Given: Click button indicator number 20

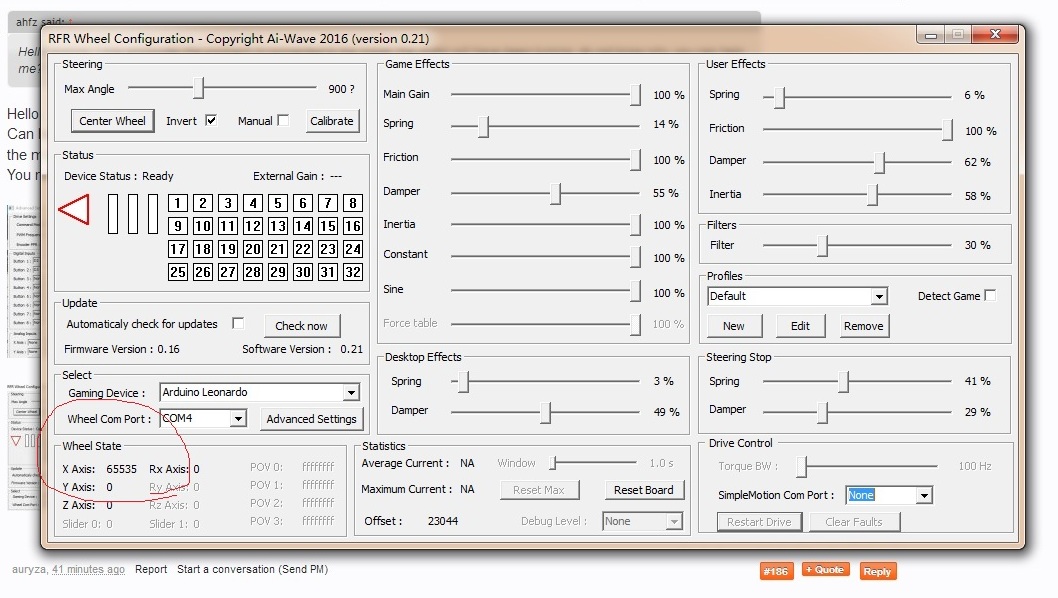Looking at the screenshot, I should (252, 249).
